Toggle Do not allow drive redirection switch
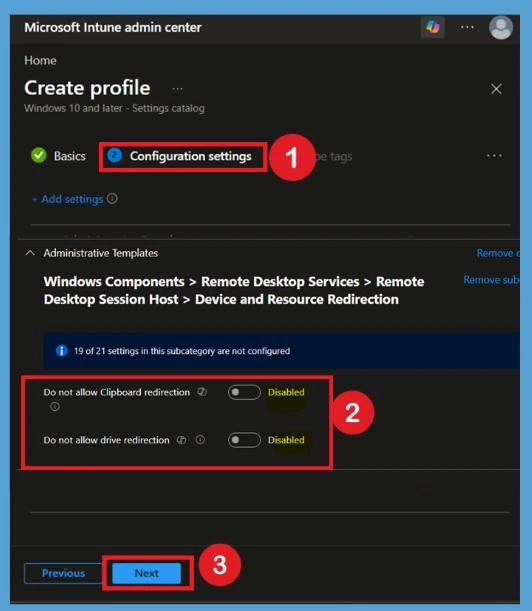This screenshot has width=532, height=611. (244, 440)
